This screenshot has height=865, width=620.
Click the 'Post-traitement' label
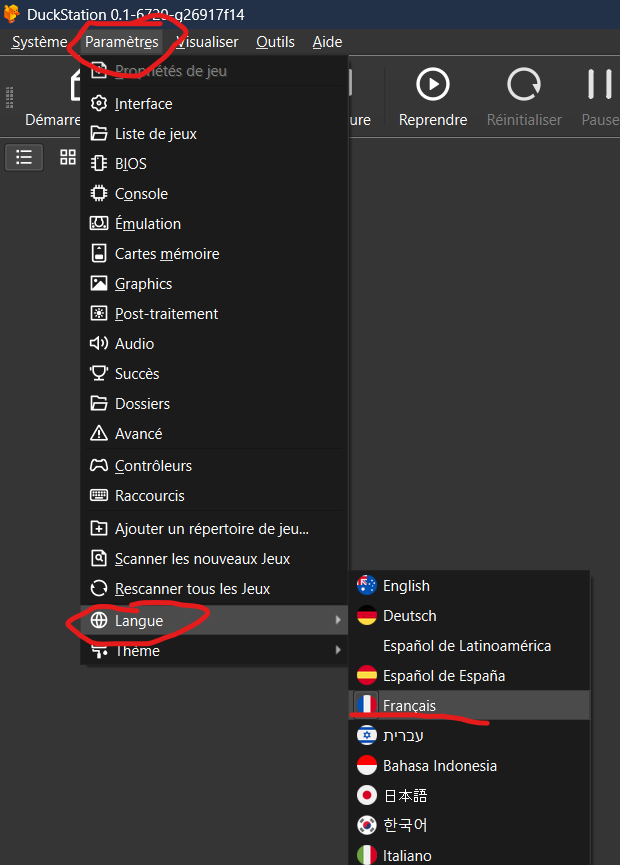click(x=167, y=314)
